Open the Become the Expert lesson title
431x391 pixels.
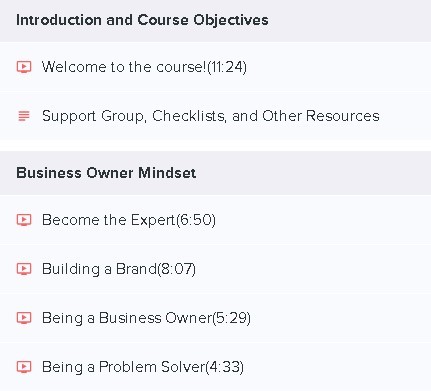click(109, 220)
